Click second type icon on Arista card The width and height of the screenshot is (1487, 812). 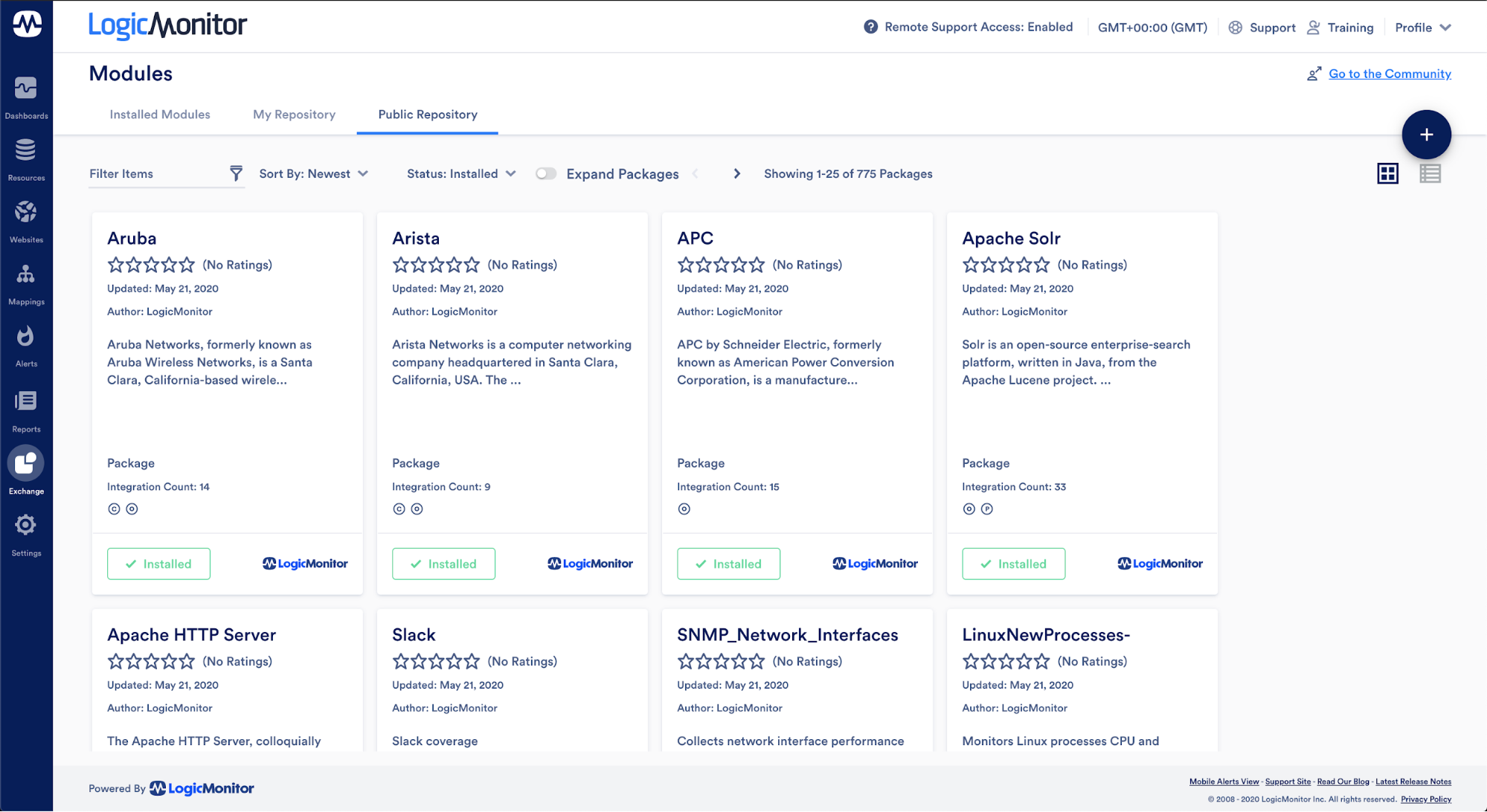(417, 509)
